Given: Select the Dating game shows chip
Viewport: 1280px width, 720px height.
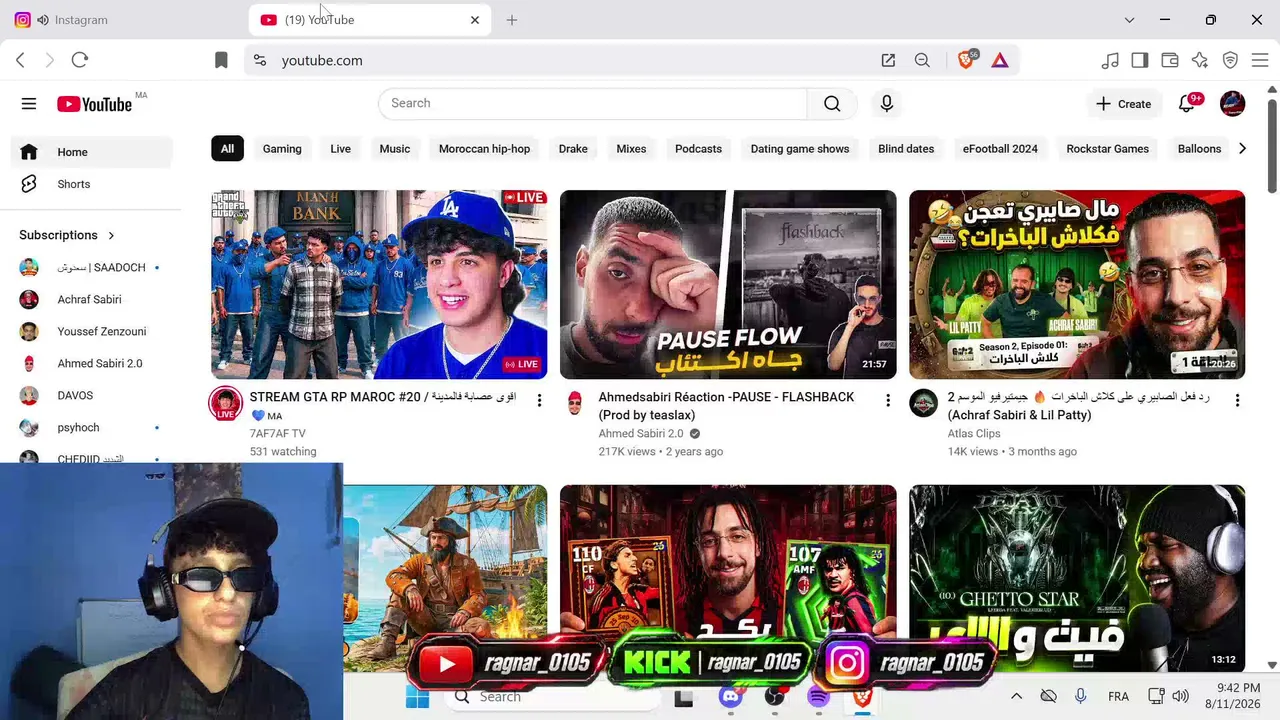Looking at the screenshot, I should click(x=800, y=149).
